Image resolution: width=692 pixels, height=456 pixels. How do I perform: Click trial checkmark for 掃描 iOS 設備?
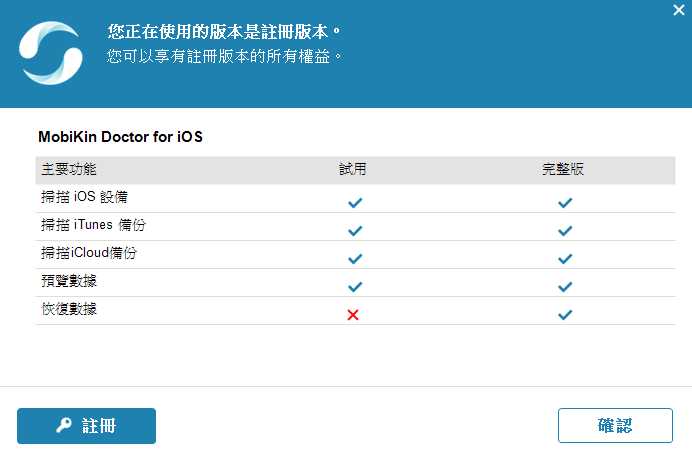click(x=353, y=202)
